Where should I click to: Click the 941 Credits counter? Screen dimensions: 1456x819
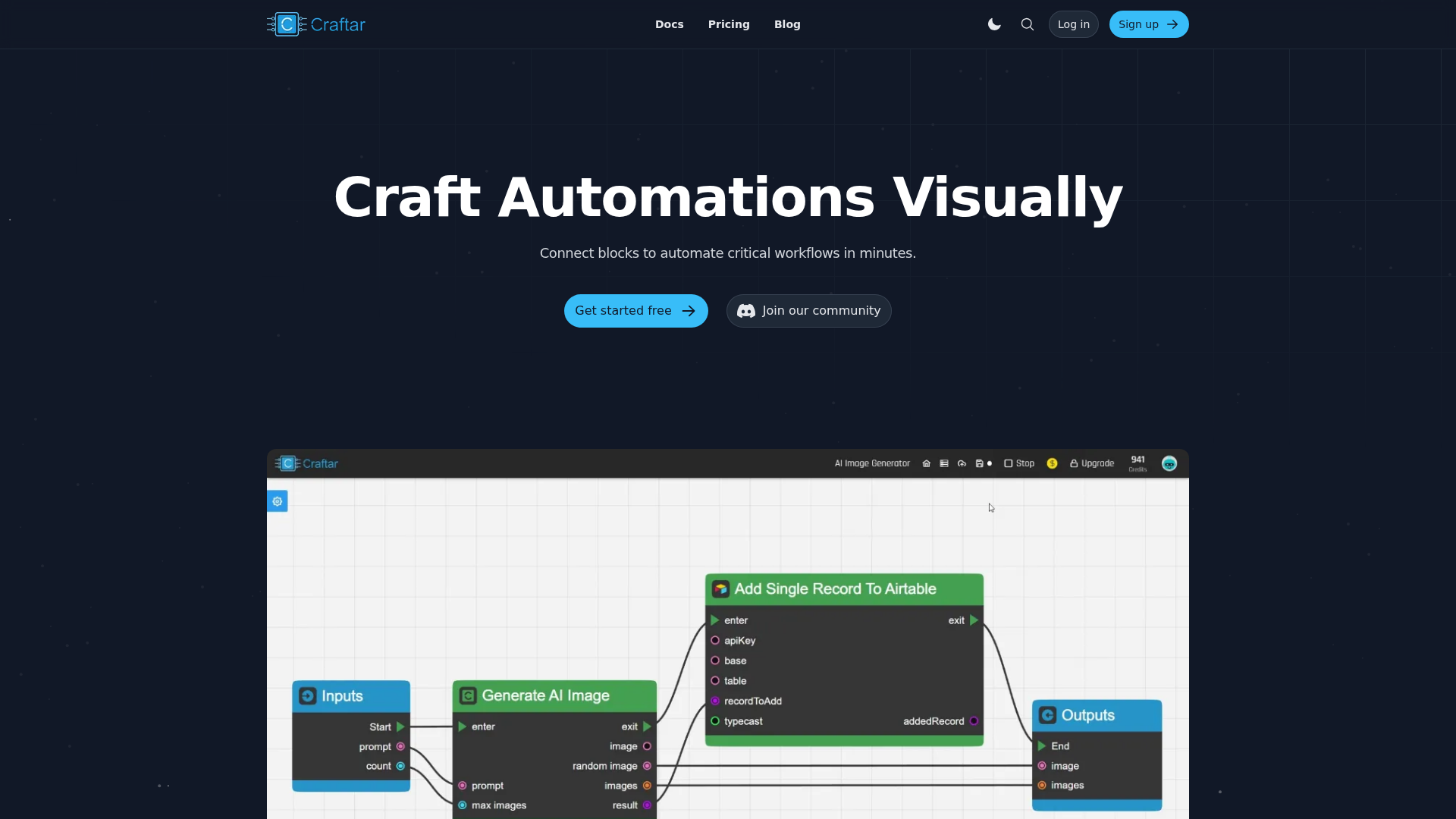tap(1137, 463)
